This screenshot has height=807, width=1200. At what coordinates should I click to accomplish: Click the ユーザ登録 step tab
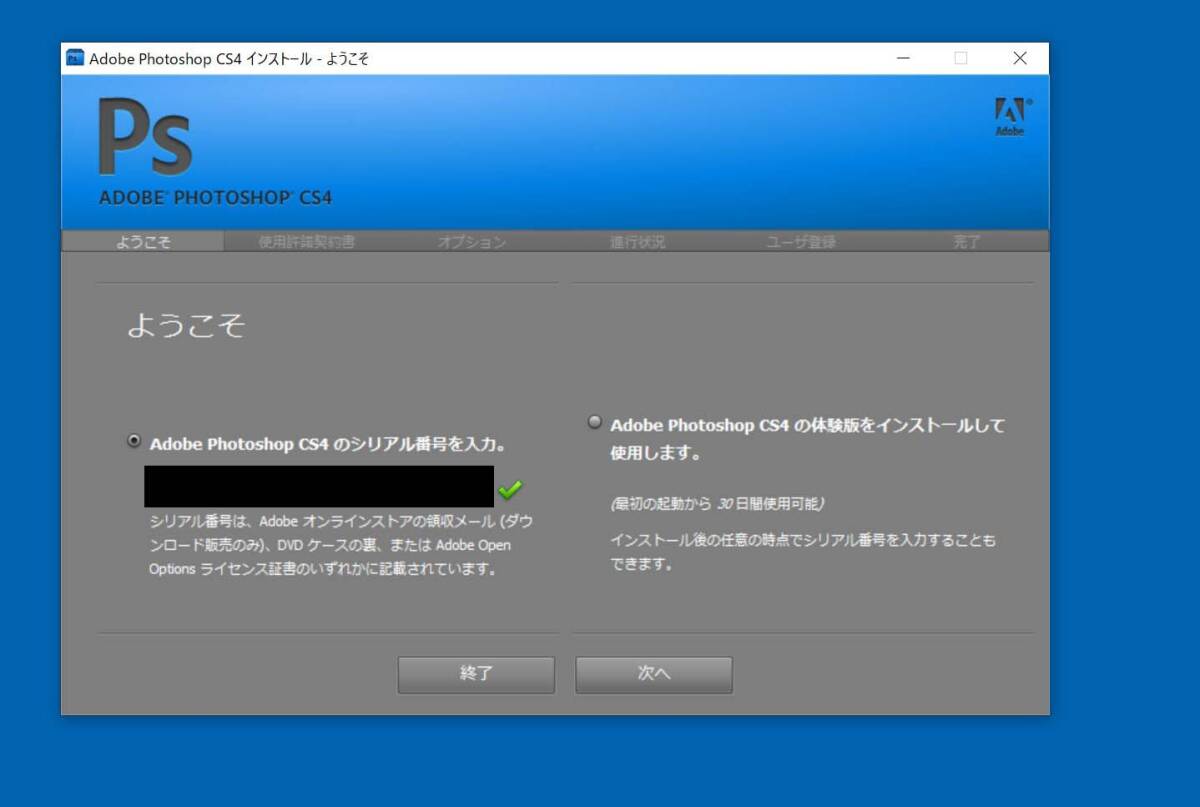pyautogui.click(x=801, y=242)
